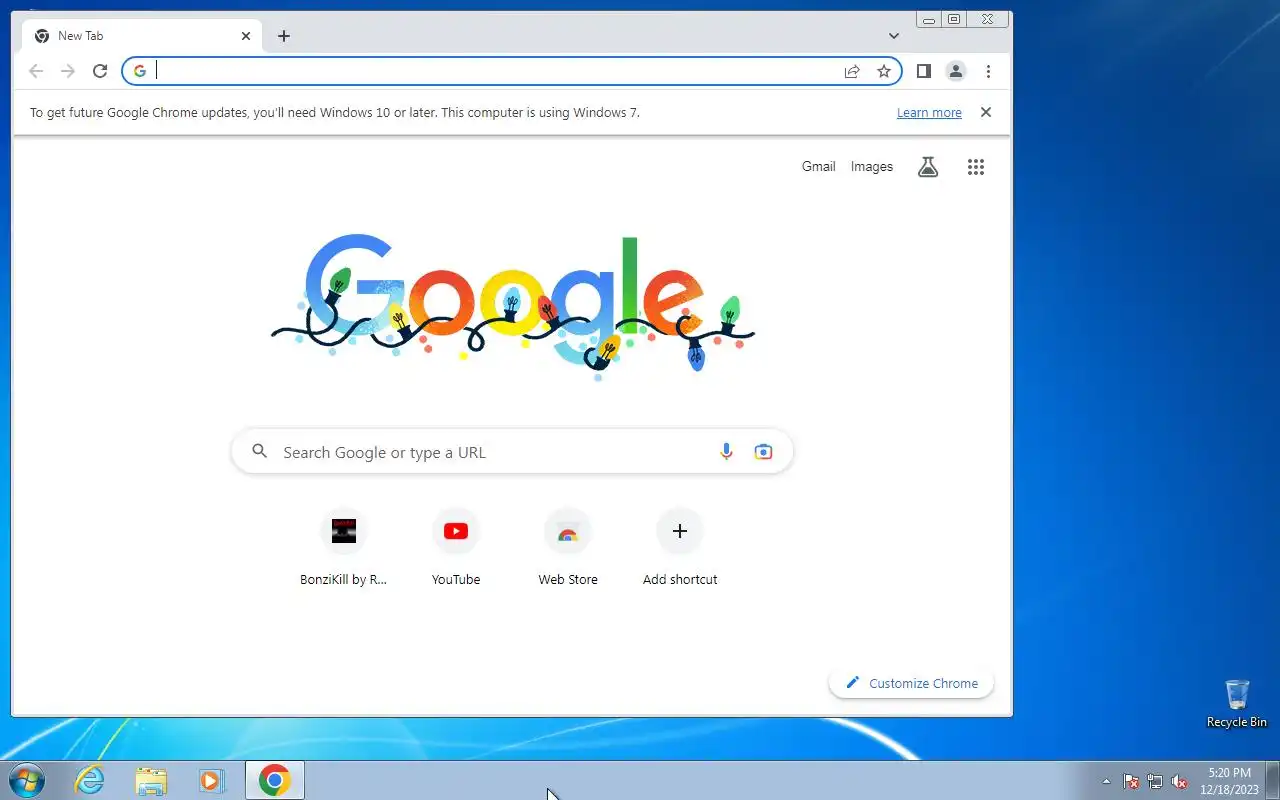Open the profile avatar menu

point(956,71)
